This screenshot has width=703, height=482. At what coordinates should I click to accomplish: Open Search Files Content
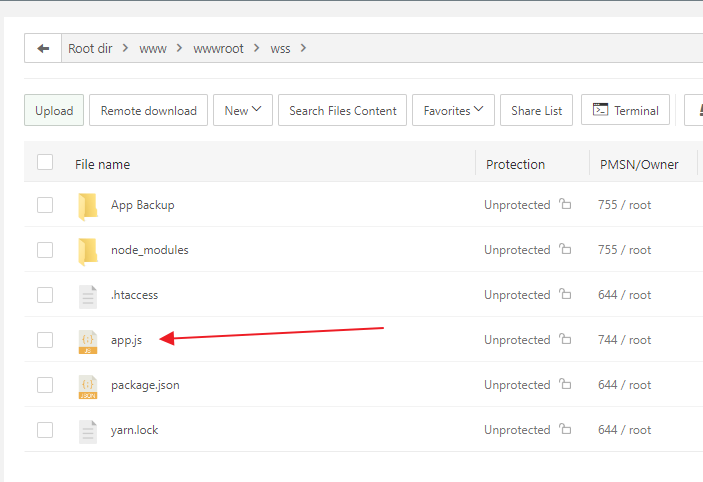point(342,111)
